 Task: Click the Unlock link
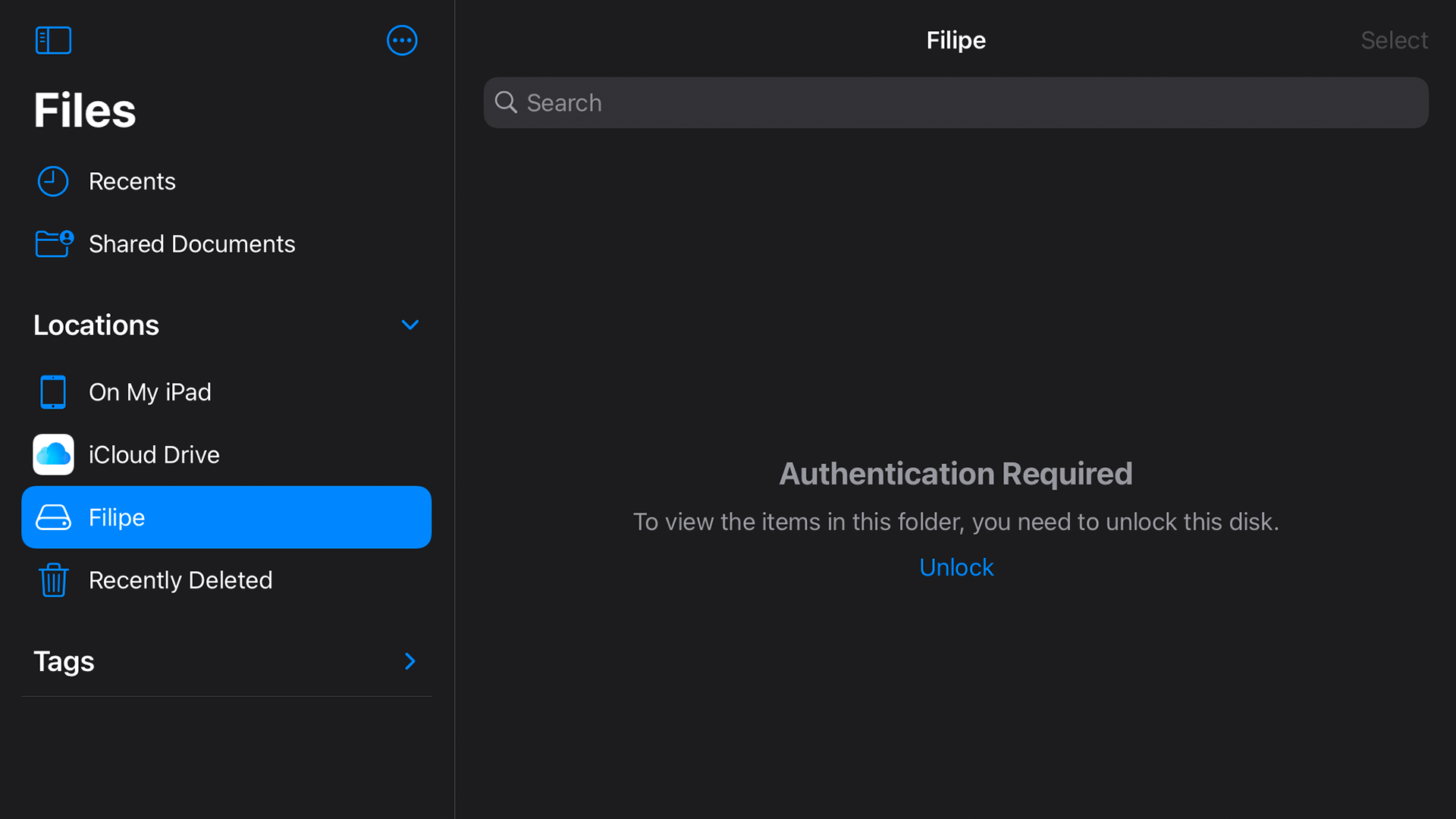[955, 567]
